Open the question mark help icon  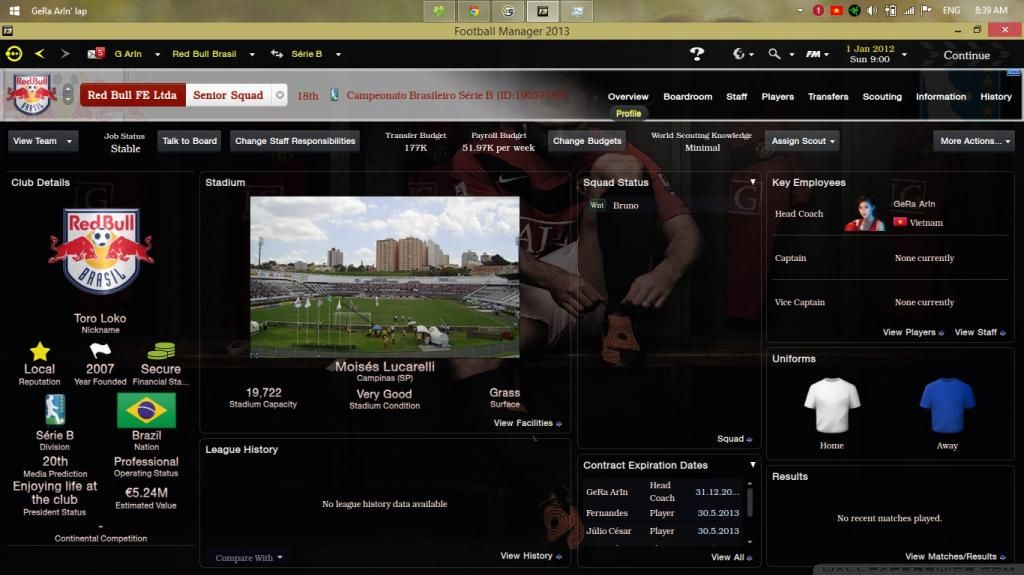click(x=697, y=54)
